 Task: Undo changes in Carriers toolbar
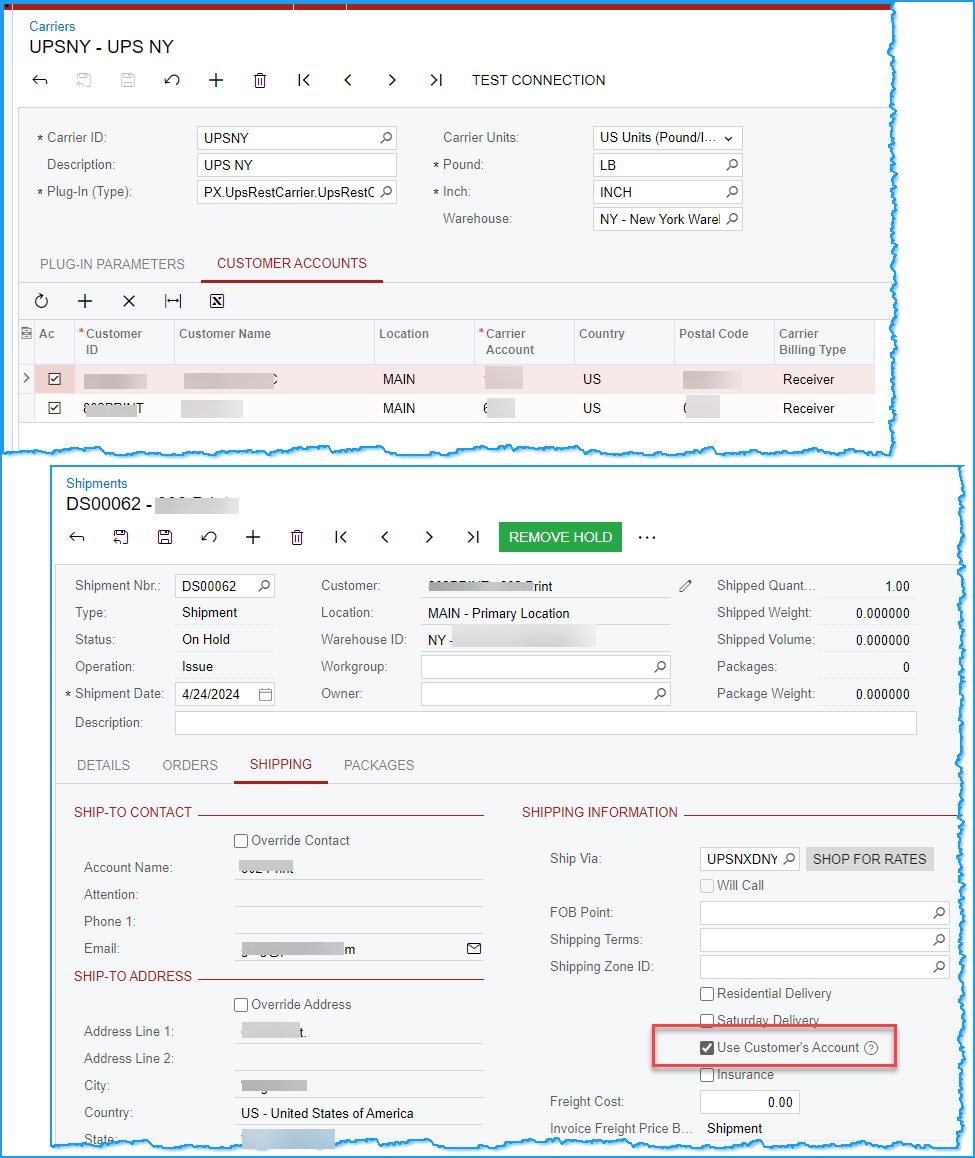tap(172, 80)
